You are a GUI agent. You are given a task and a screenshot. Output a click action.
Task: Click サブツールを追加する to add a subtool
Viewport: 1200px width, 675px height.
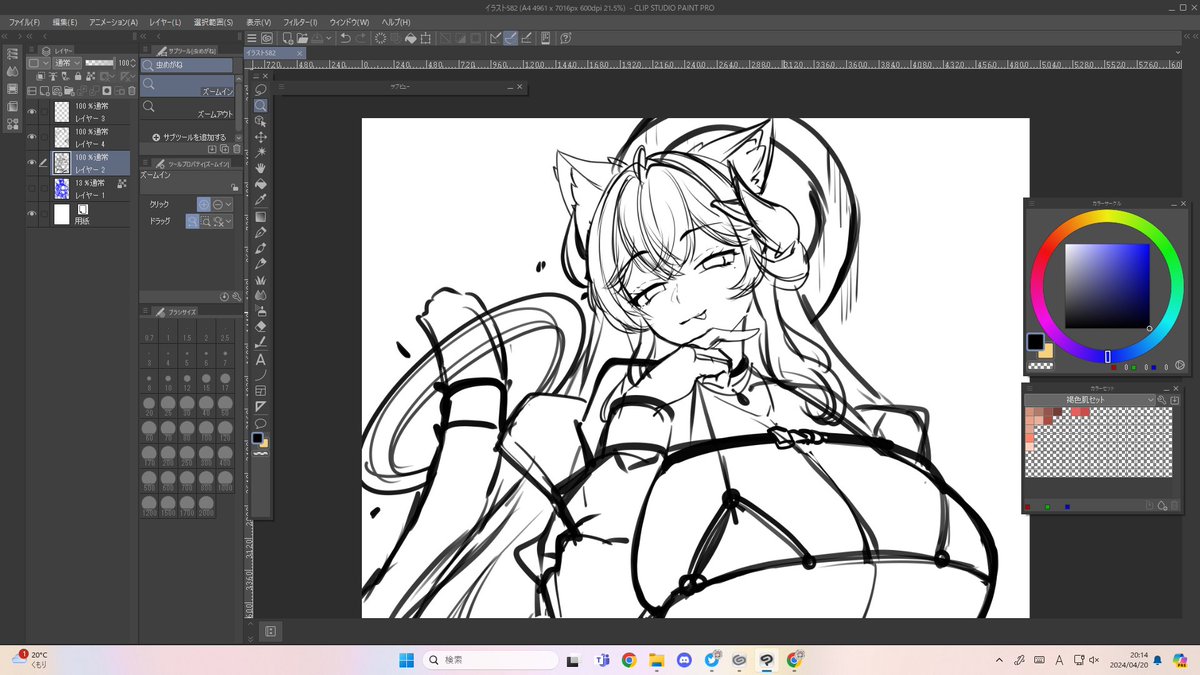tap(190, 137)
